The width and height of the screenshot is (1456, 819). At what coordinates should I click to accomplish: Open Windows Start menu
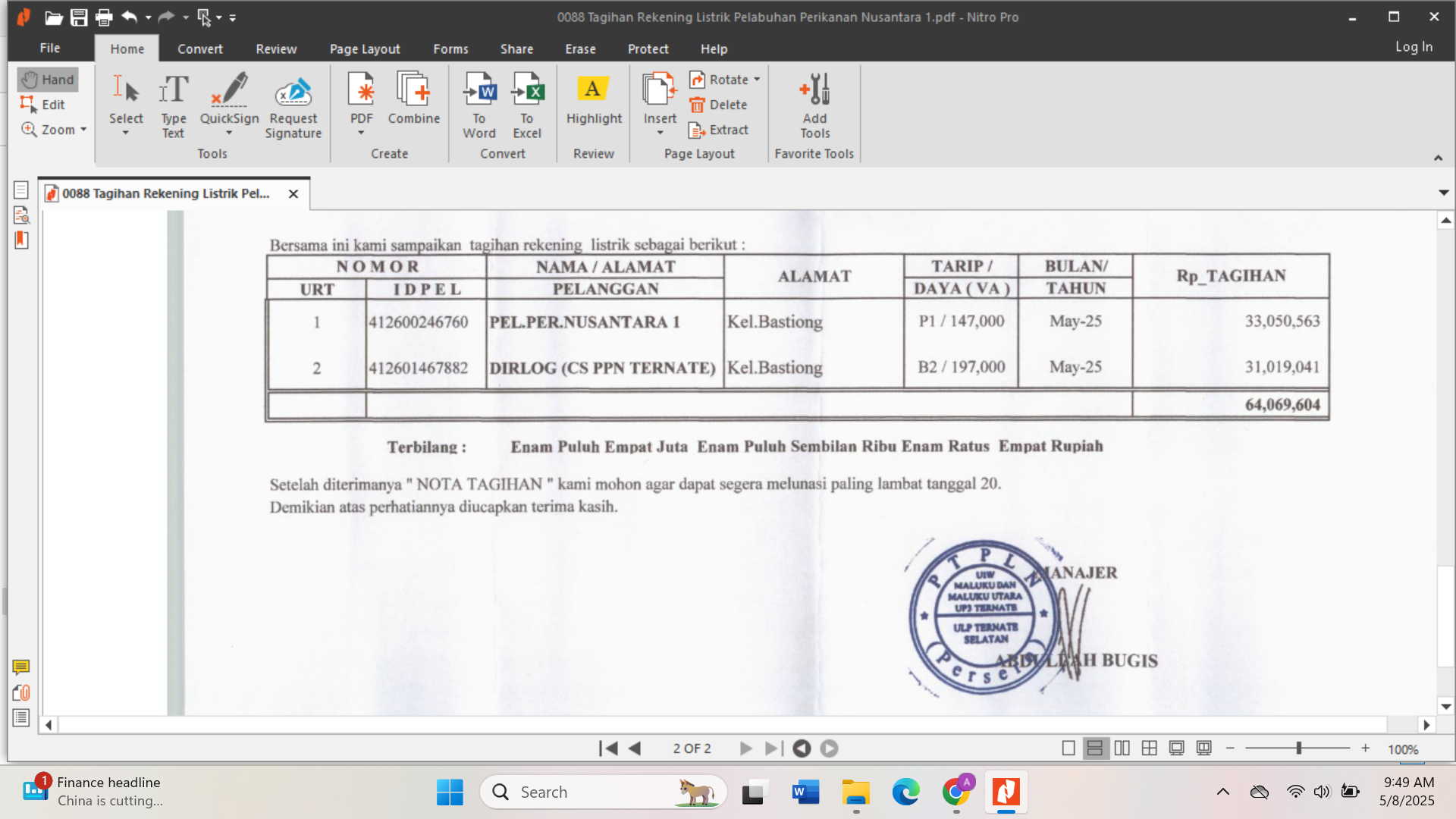click(450, 792)
